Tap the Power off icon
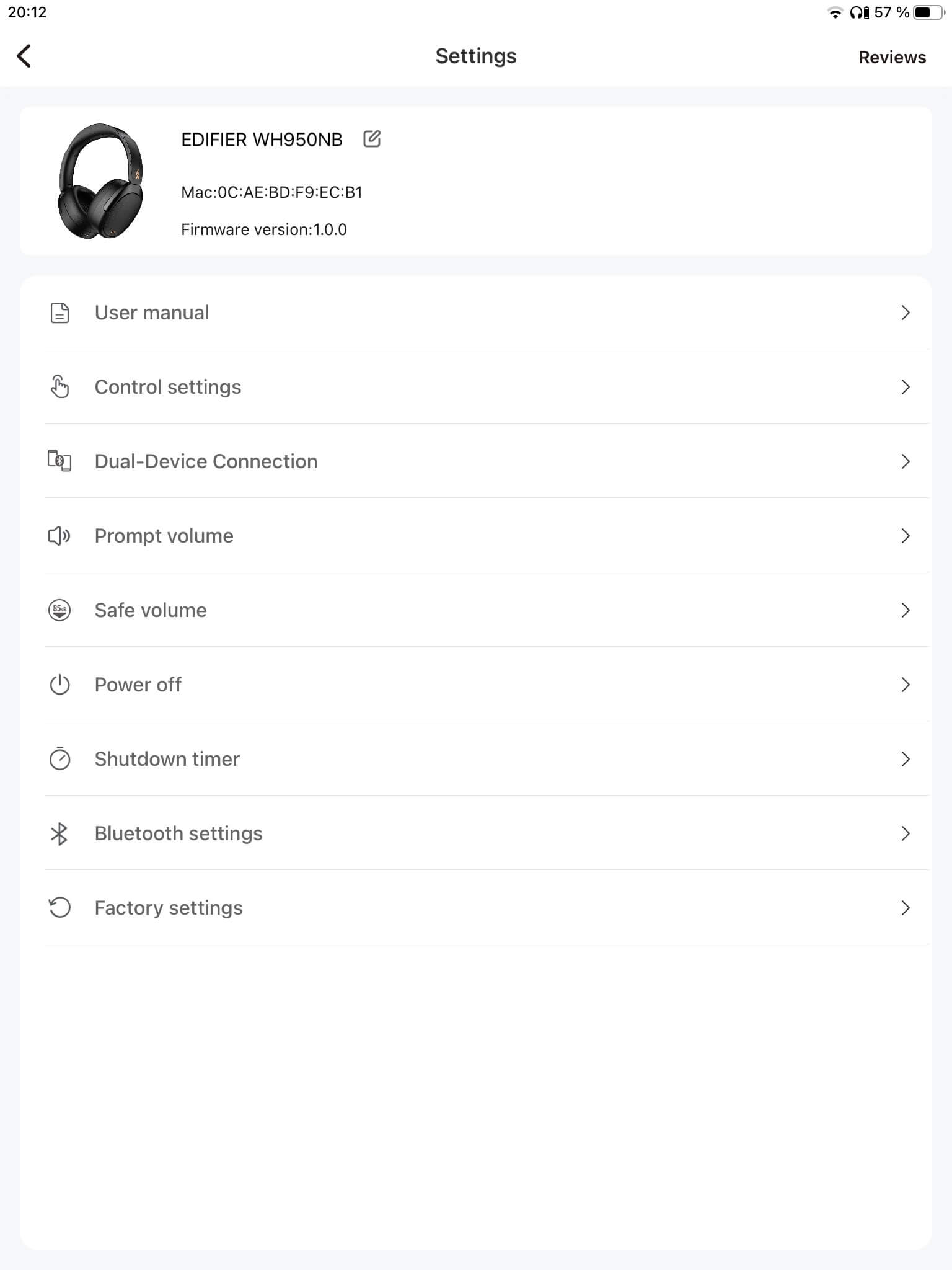 pos(59,685)
